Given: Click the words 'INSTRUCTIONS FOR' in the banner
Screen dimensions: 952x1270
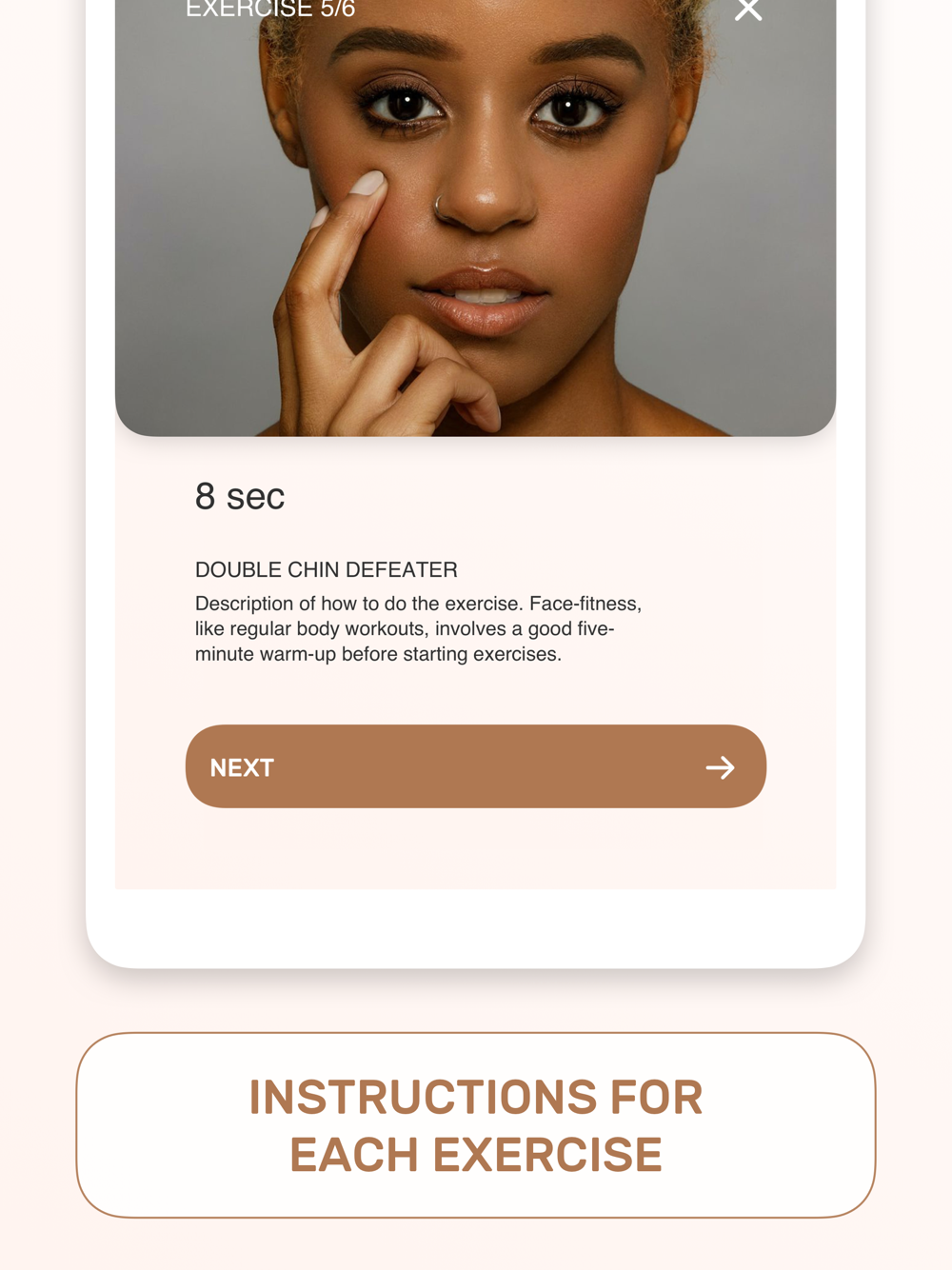Looking at the screenshot, I should click(476, 1097).
